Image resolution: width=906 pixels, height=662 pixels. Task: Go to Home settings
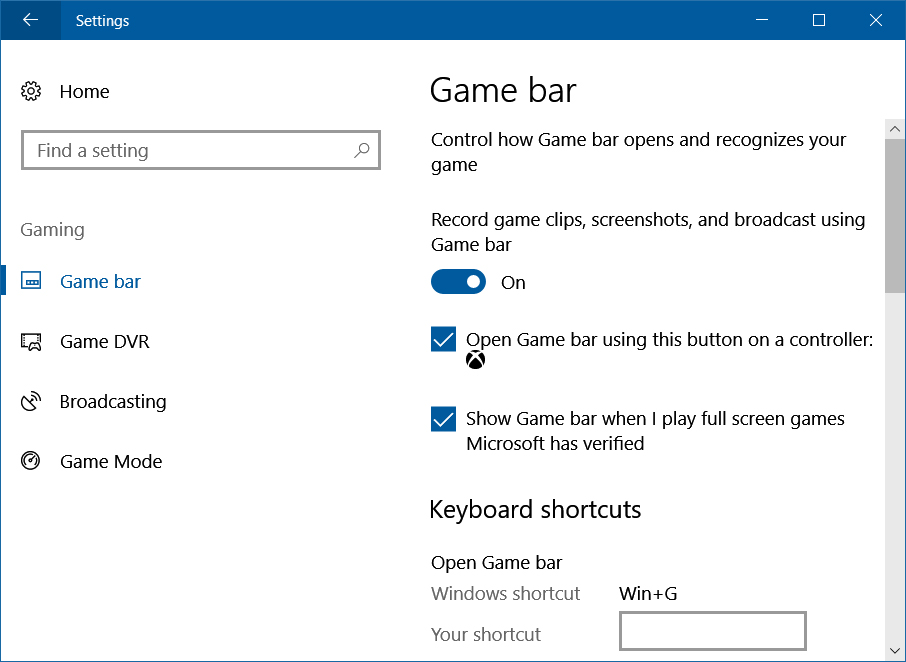point(84,91)
